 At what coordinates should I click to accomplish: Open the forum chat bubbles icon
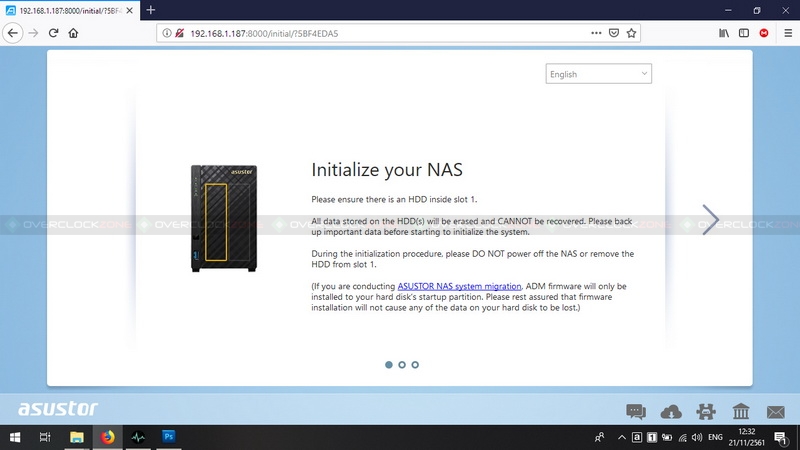pos(636,411)
